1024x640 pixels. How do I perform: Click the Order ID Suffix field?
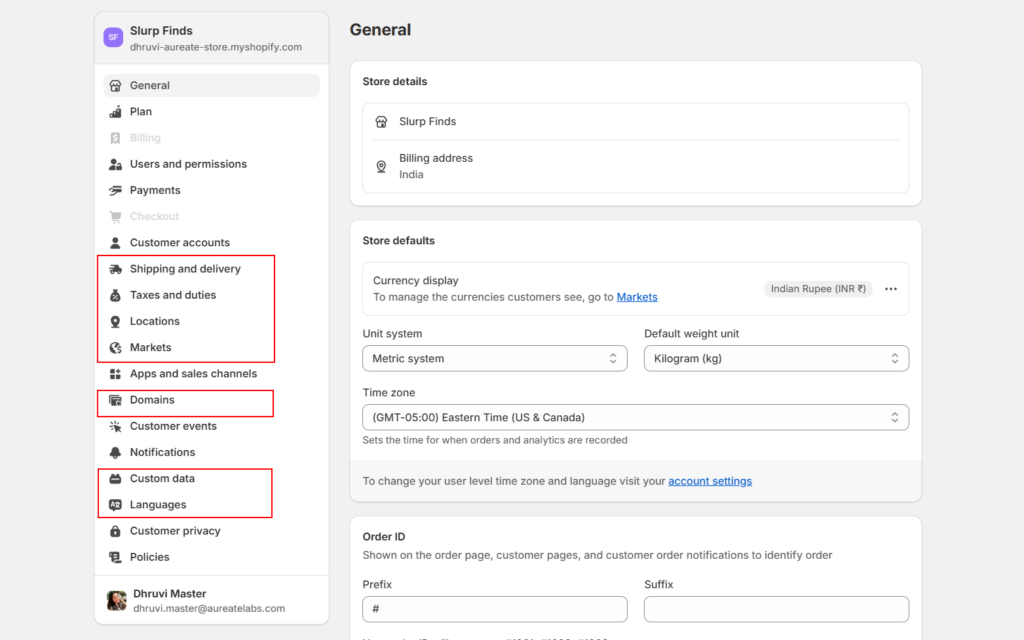tap(776, 609)
